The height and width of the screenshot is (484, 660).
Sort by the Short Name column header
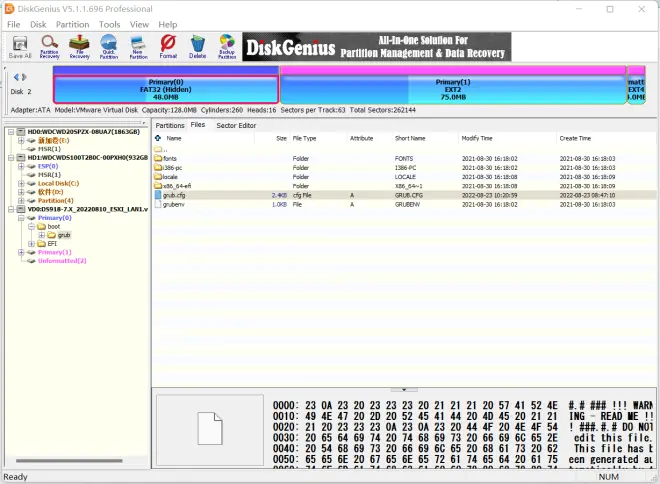(x=410, y=138)
